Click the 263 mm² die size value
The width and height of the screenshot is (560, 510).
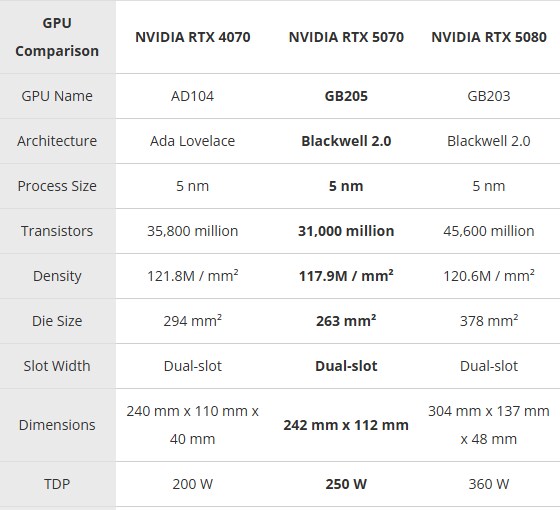click(x=346, y=320)
